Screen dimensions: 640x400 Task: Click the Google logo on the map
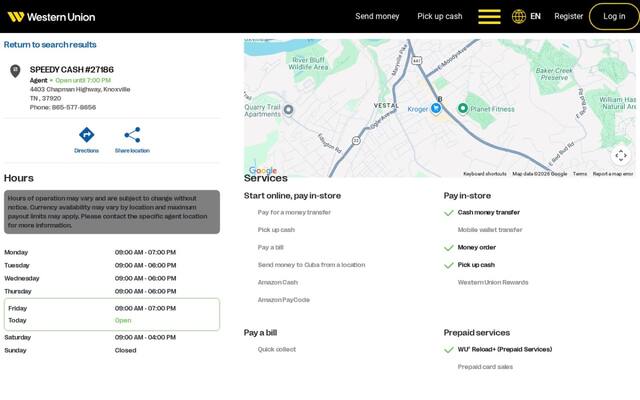tap(263, 171)
